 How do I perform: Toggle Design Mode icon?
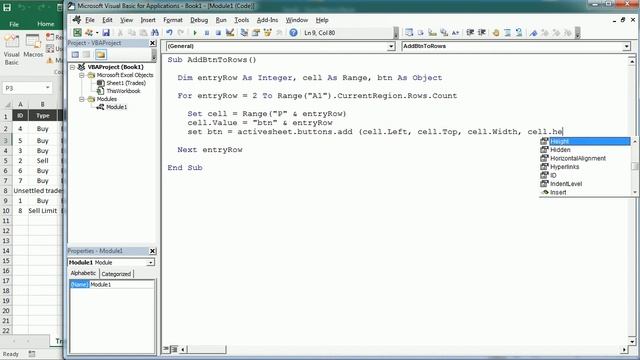[x=230, y=33]
